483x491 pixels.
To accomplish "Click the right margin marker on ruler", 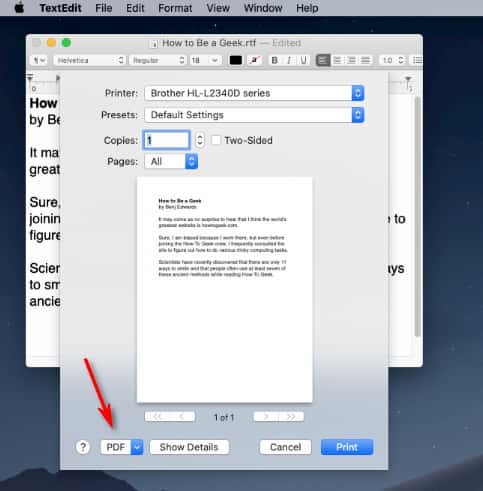I will pos(408,80).
